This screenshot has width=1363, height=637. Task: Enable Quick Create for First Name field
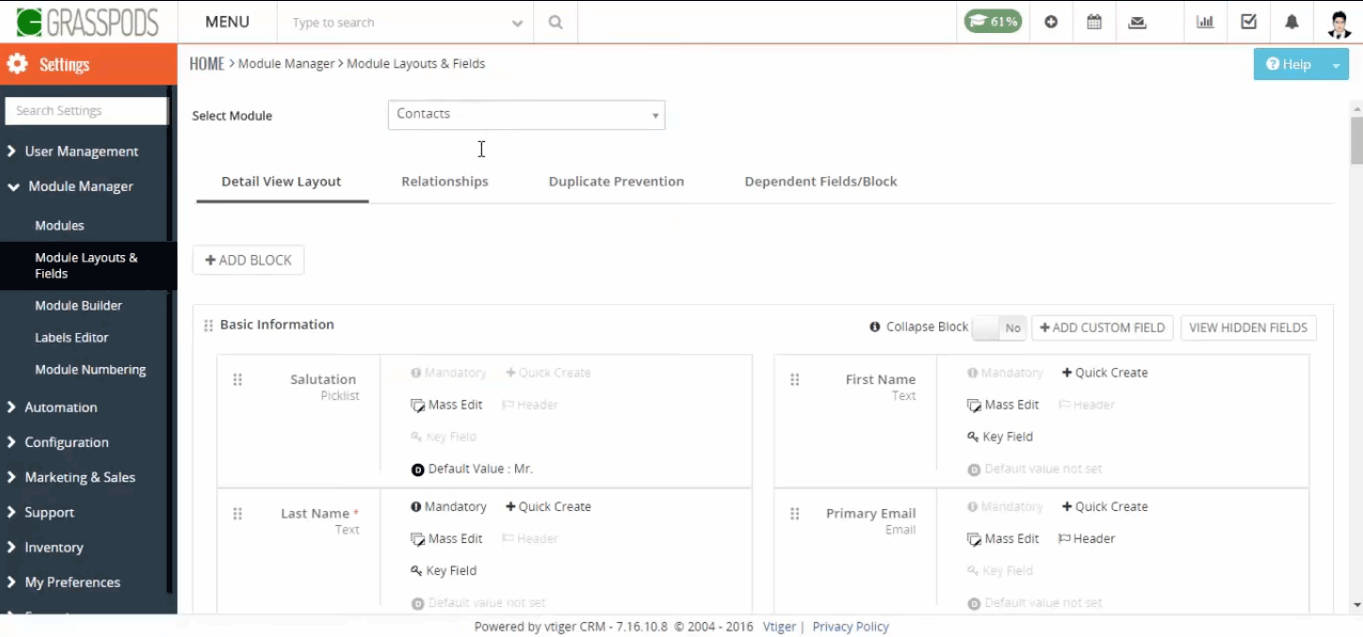pyautogui.click(x=1104, y=372)
